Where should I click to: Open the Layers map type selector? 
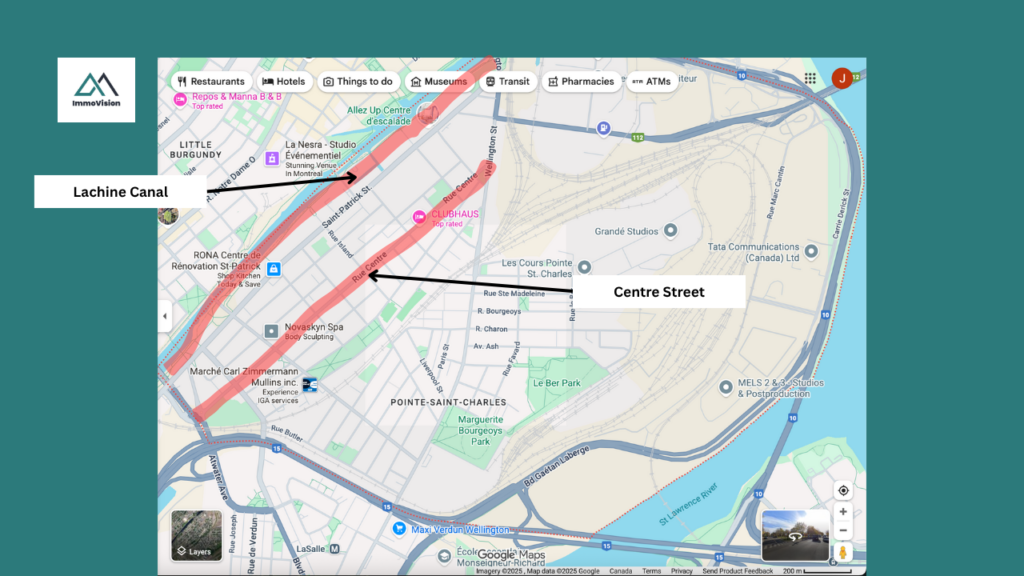tap(196, 535)
